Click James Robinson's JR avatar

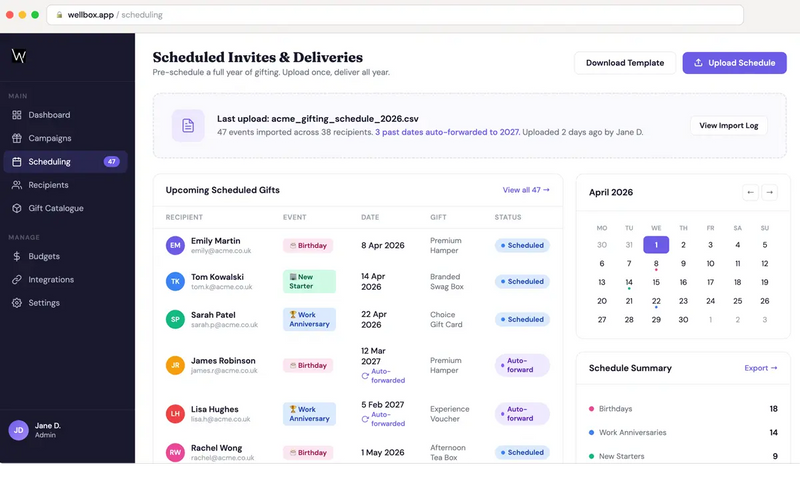pos(175,365)
